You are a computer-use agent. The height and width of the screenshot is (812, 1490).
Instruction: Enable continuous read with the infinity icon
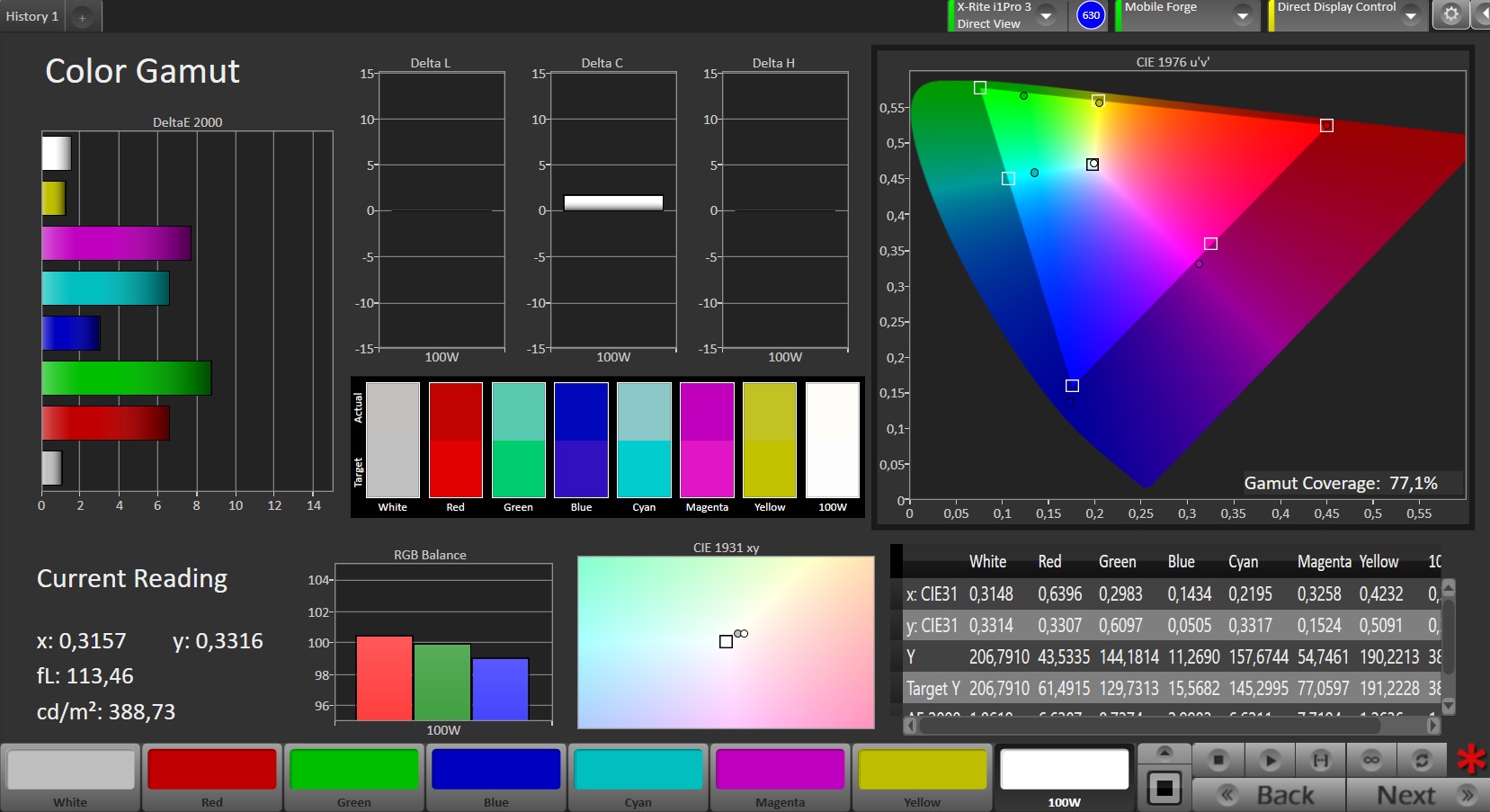[x=1370, y=760]
